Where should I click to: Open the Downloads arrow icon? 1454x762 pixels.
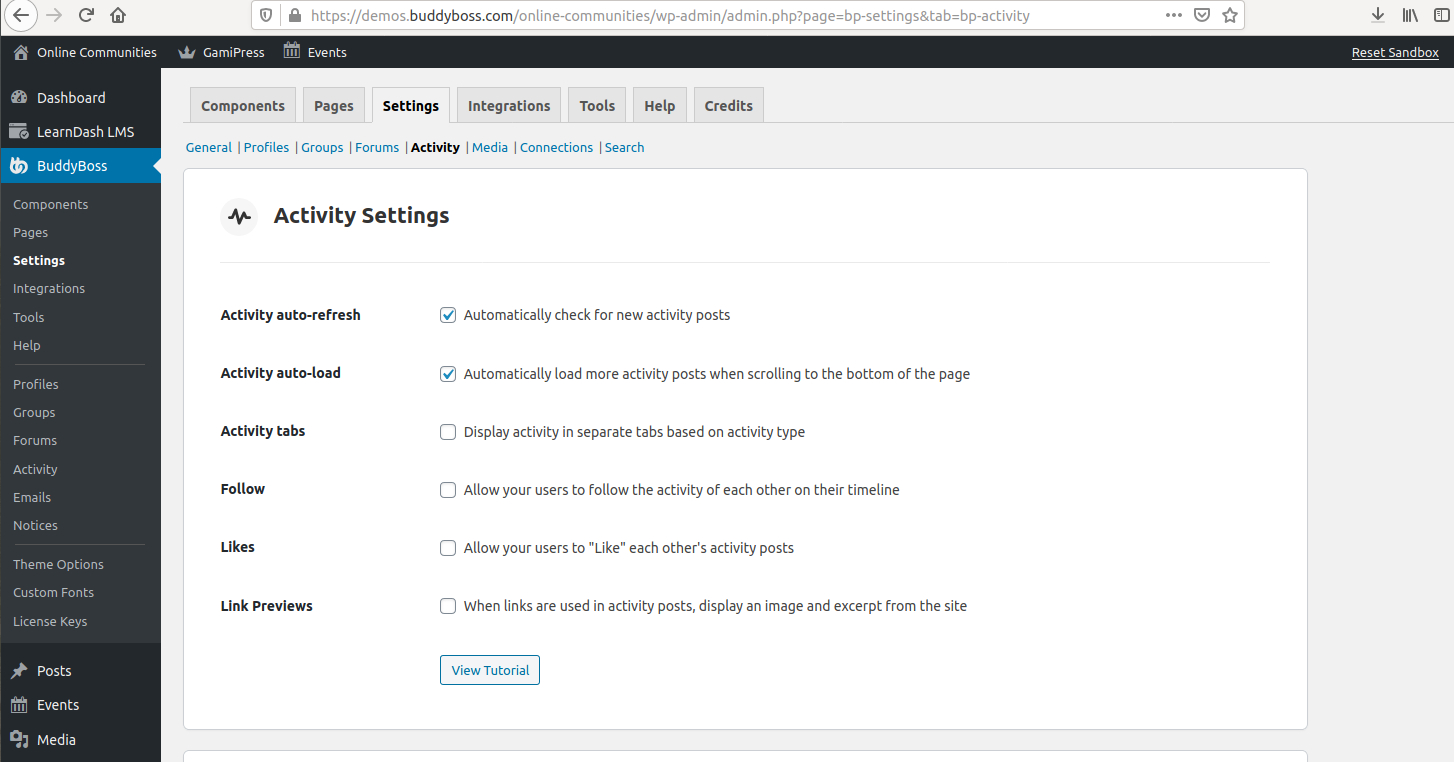1378,15
